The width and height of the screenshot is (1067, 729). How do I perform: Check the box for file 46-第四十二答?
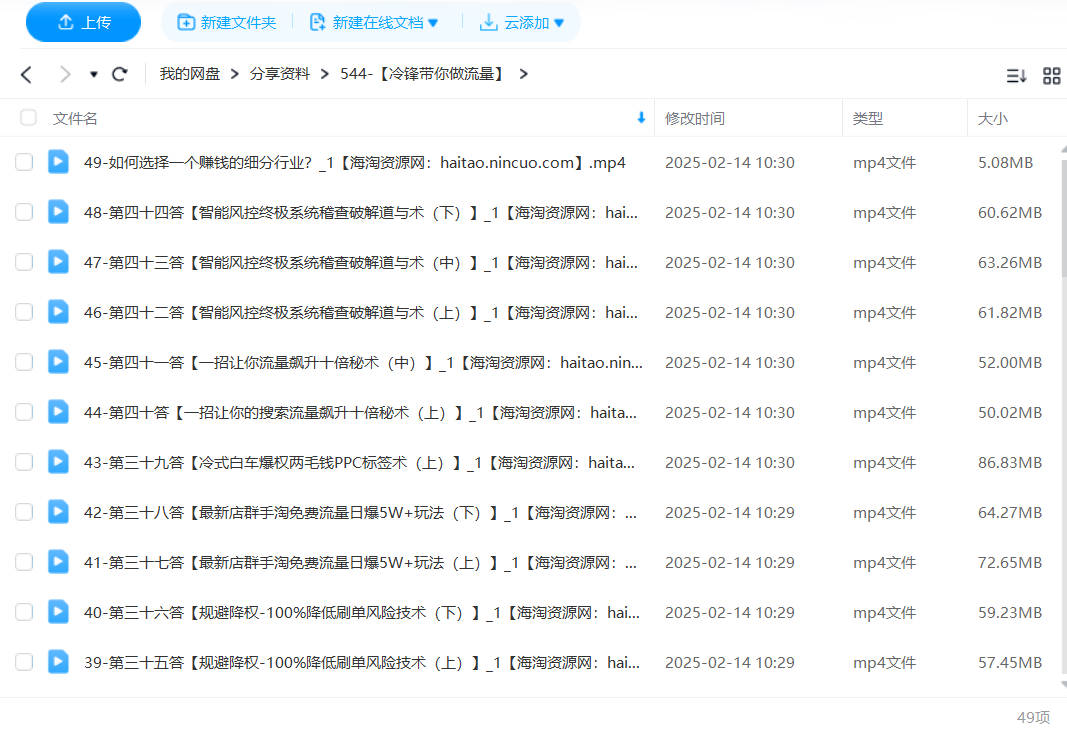point(24,312)
